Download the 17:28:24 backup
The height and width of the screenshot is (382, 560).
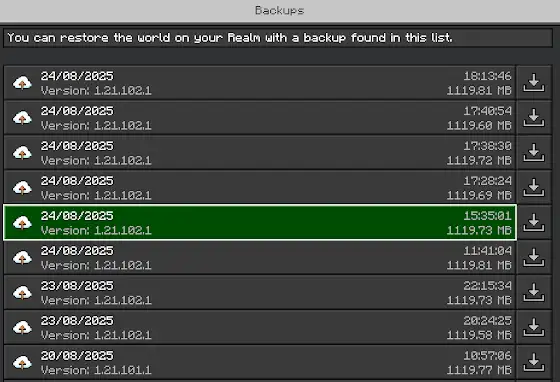tap(534, 187)
